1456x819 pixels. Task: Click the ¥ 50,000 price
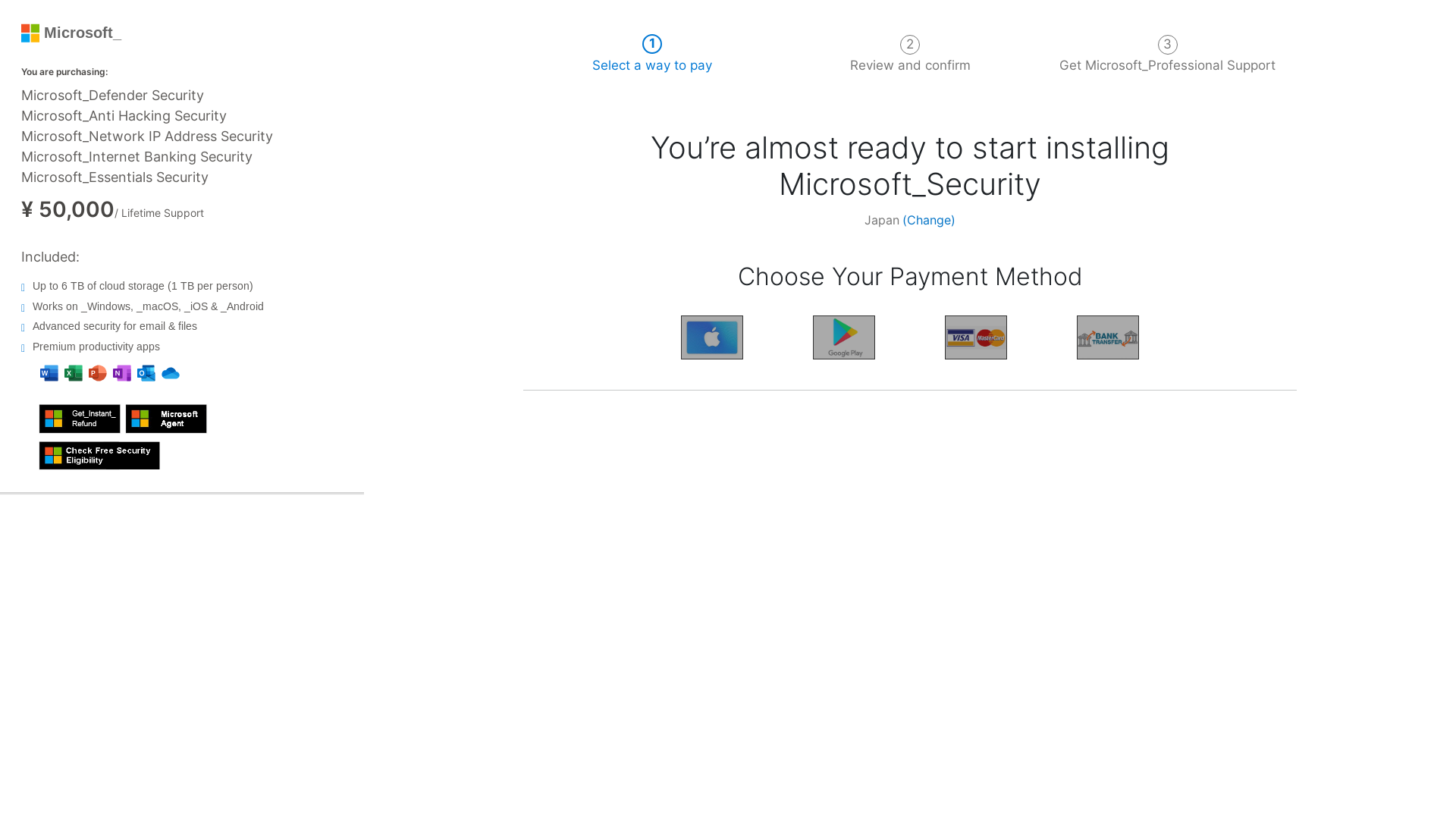point(67,209)
